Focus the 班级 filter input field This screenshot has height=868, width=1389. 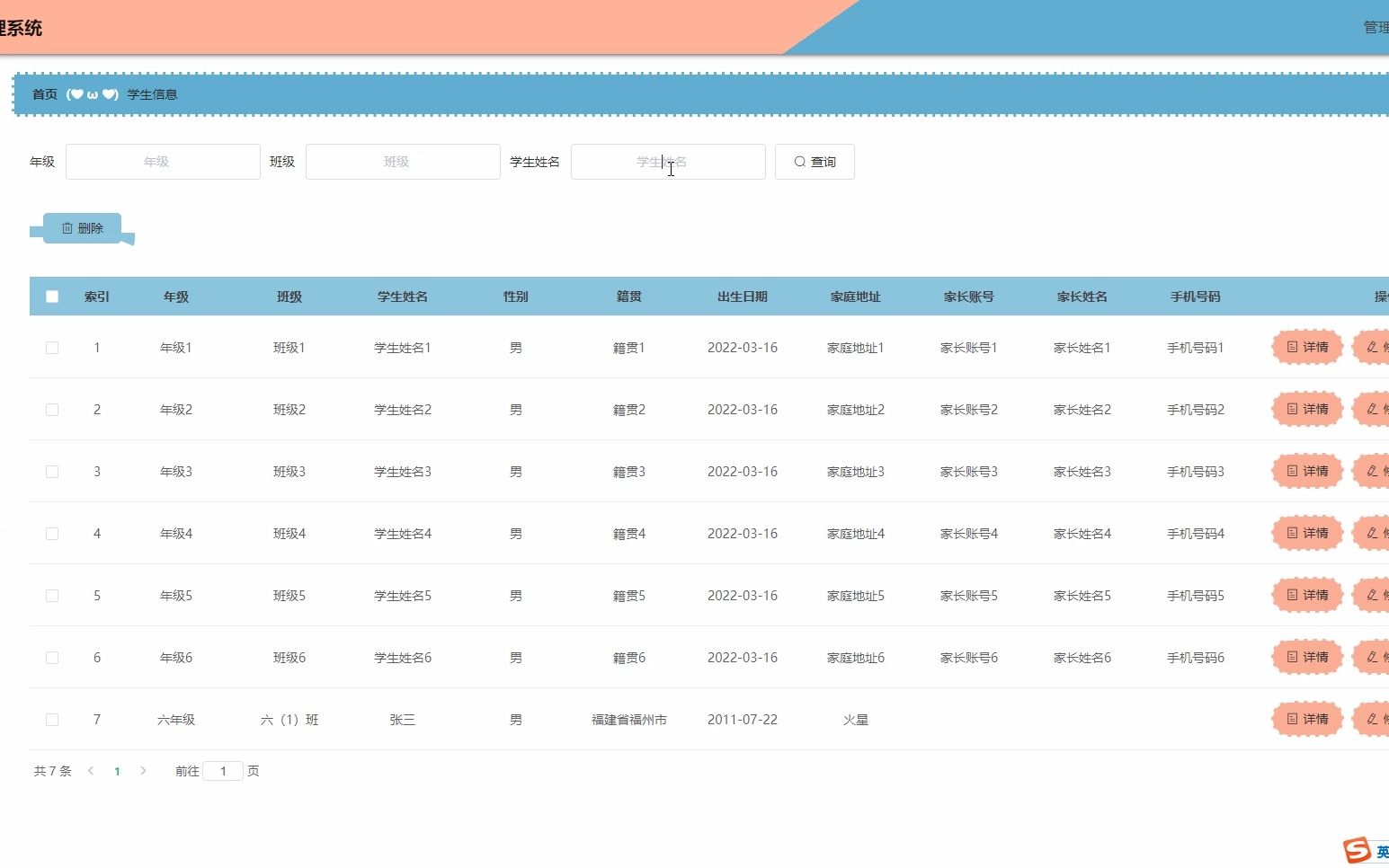(403, 162)
